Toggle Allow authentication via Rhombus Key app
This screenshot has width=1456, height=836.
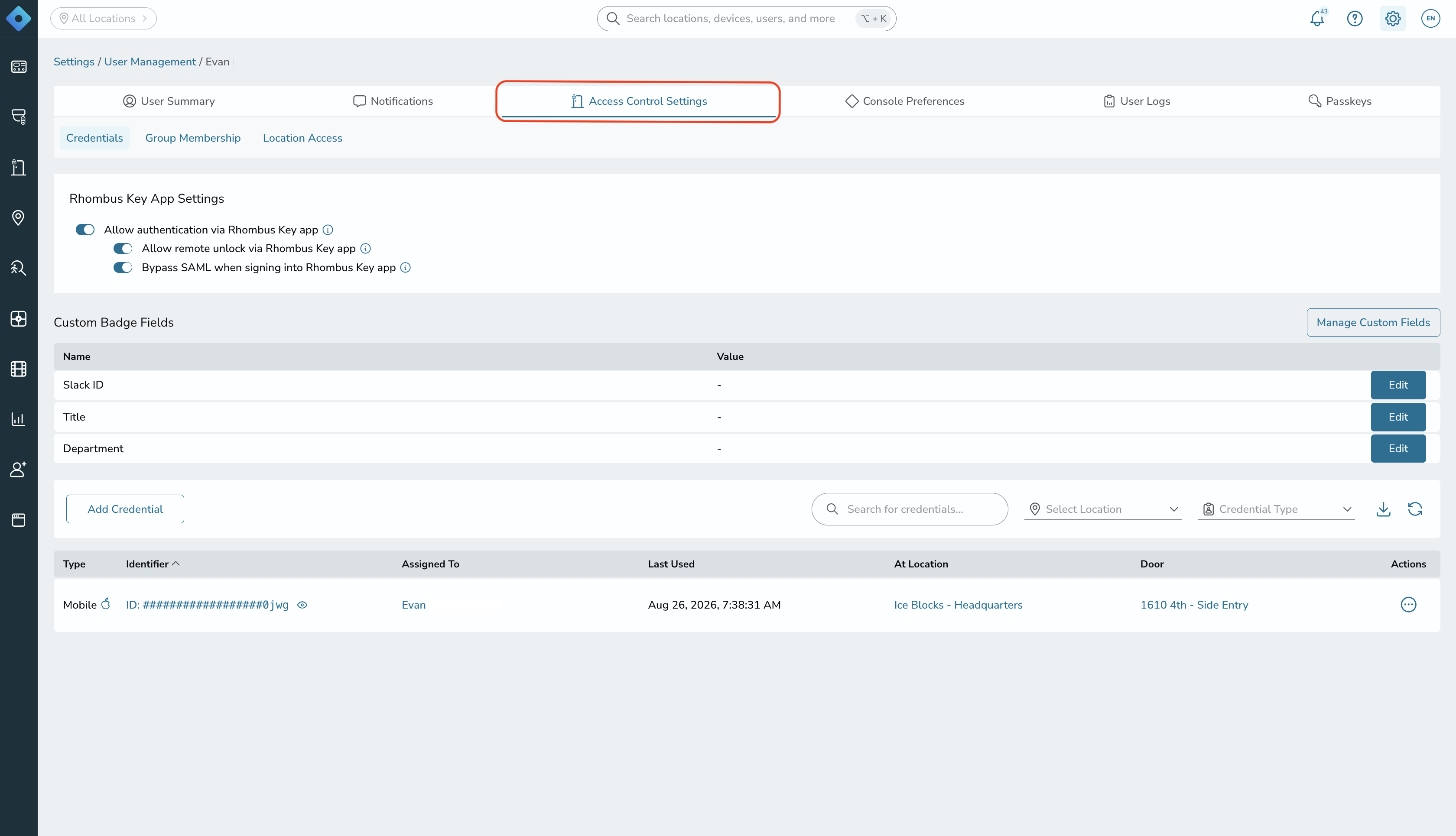85,230
